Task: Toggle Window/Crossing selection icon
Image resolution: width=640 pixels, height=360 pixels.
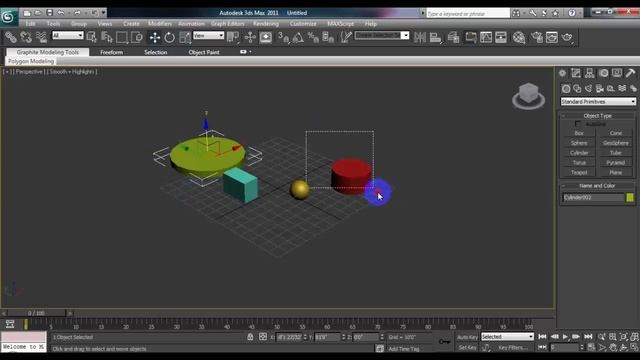Action: coord(137,38)
